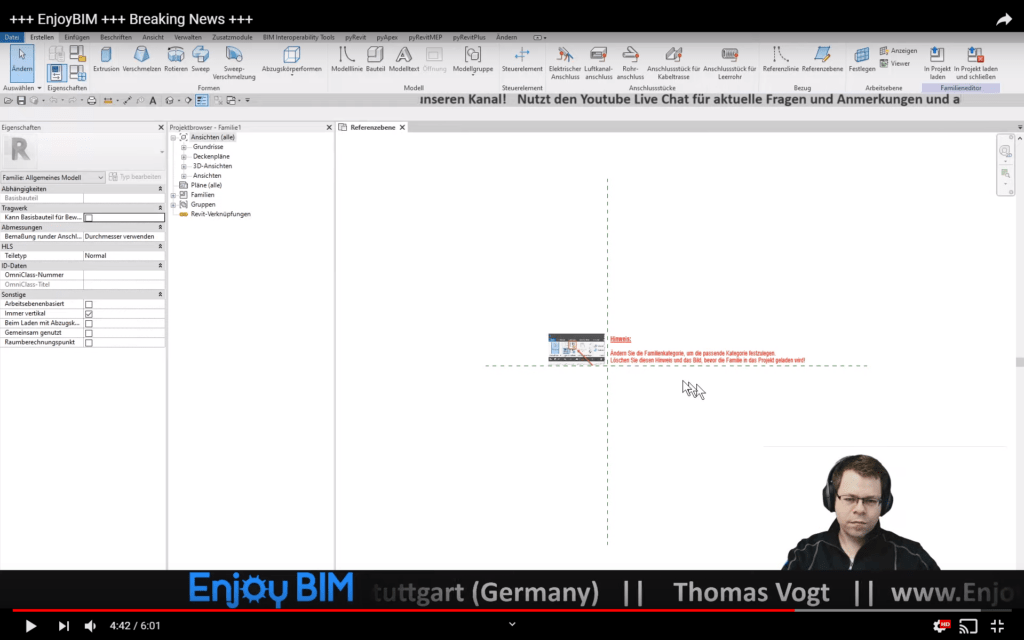Click the text A icon in quick access toolbar
This screenshot has width=1024, height=640.
point(153,101)
